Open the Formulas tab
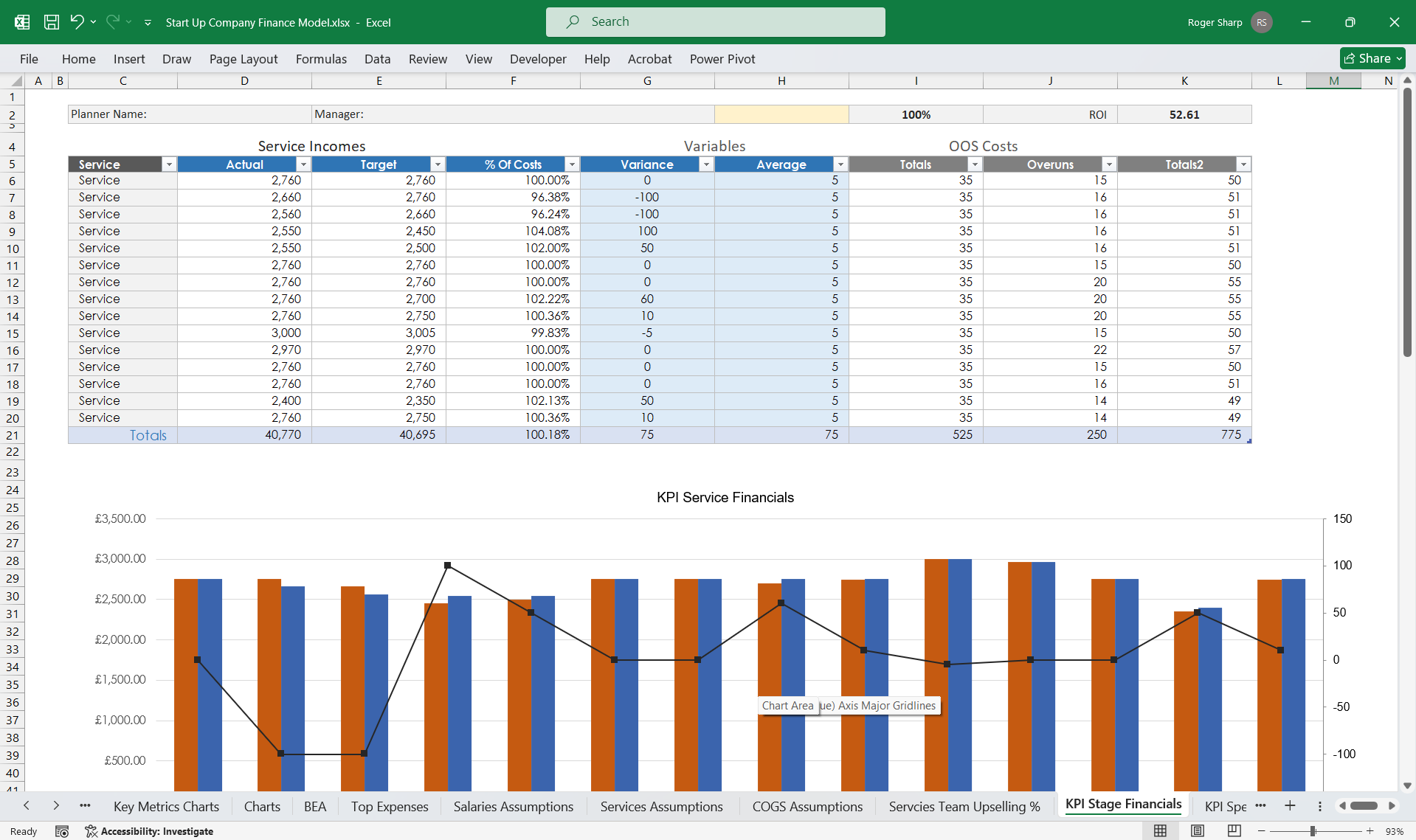 coord(321,59)
